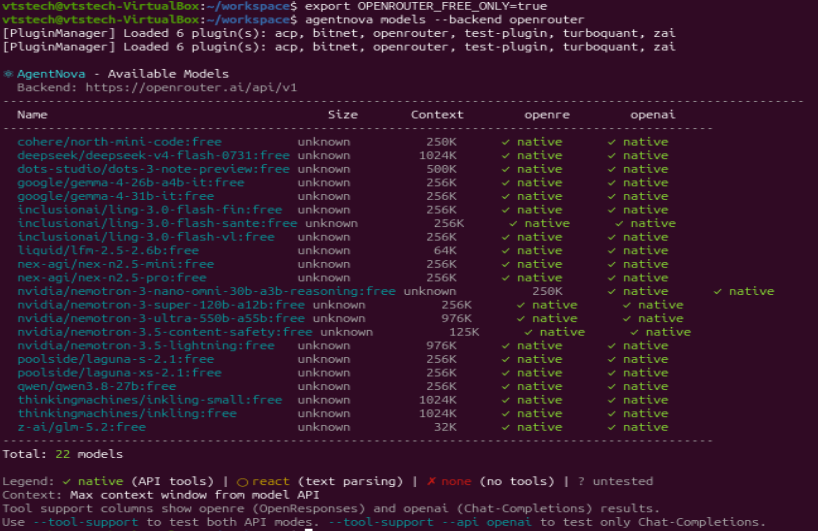Click unknown size in z-ai/glm-5.2 row
This screenshot has width=818, height=531.
(x=324, y=427)
